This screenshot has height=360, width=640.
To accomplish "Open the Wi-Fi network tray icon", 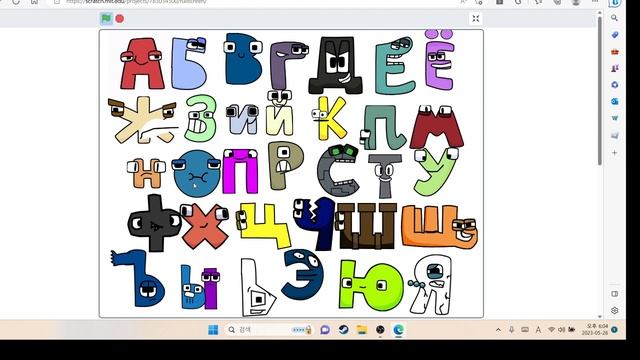I will click(x=551, y=330).
